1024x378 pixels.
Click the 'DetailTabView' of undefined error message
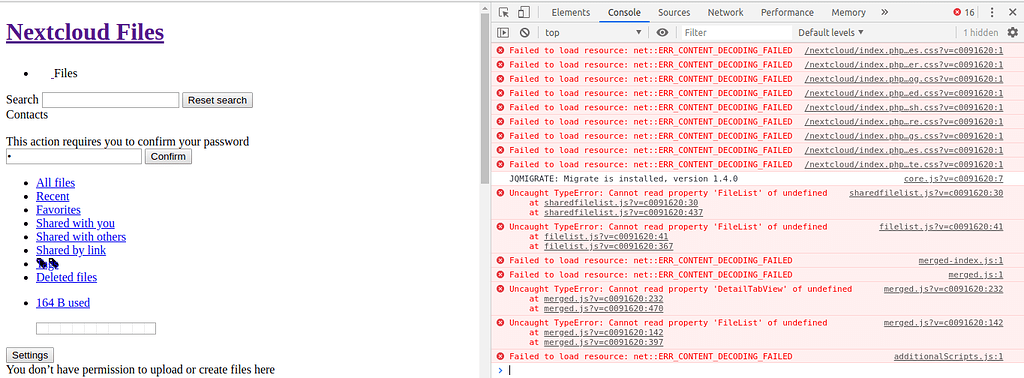click(x=680, y=289)
